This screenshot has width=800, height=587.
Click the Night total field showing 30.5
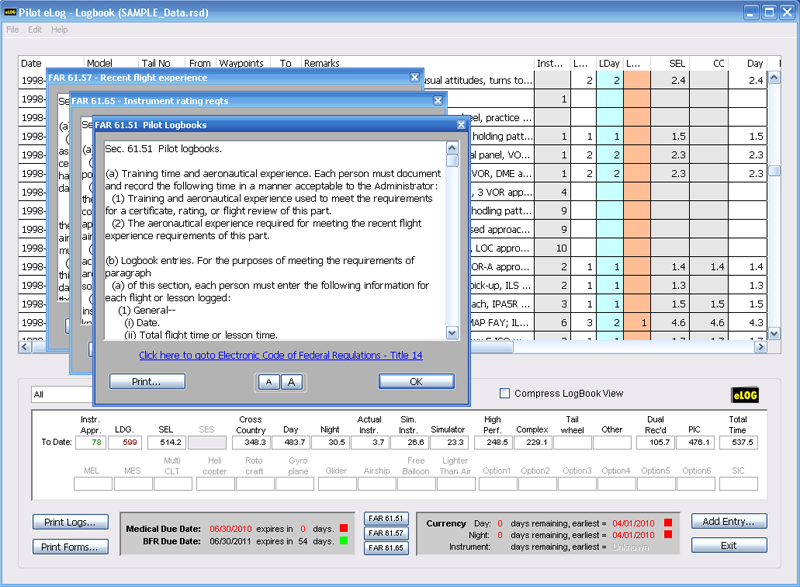click(331, 442)
